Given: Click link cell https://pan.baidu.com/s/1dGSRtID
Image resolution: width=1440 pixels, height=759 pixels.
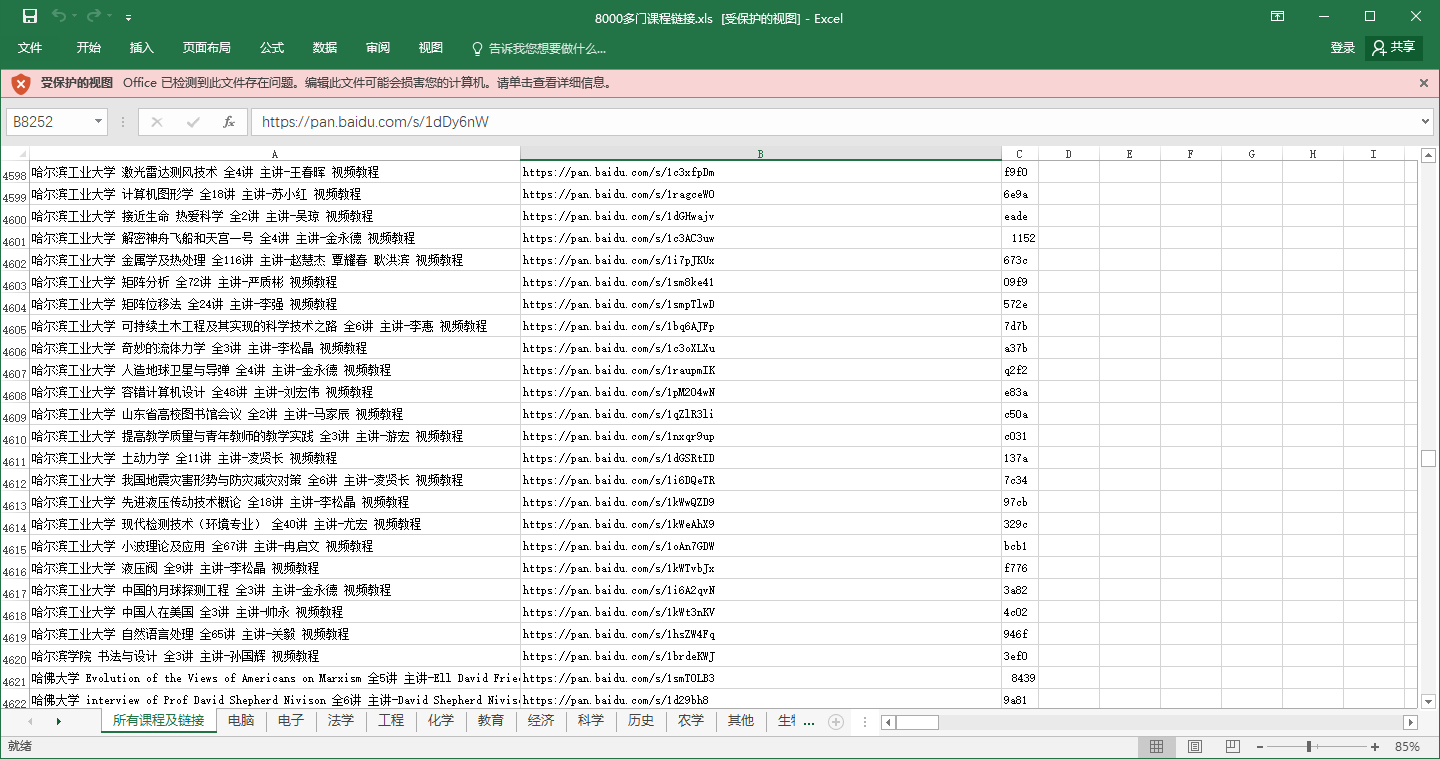Looking at the screenshot, I should coord(761,458).
